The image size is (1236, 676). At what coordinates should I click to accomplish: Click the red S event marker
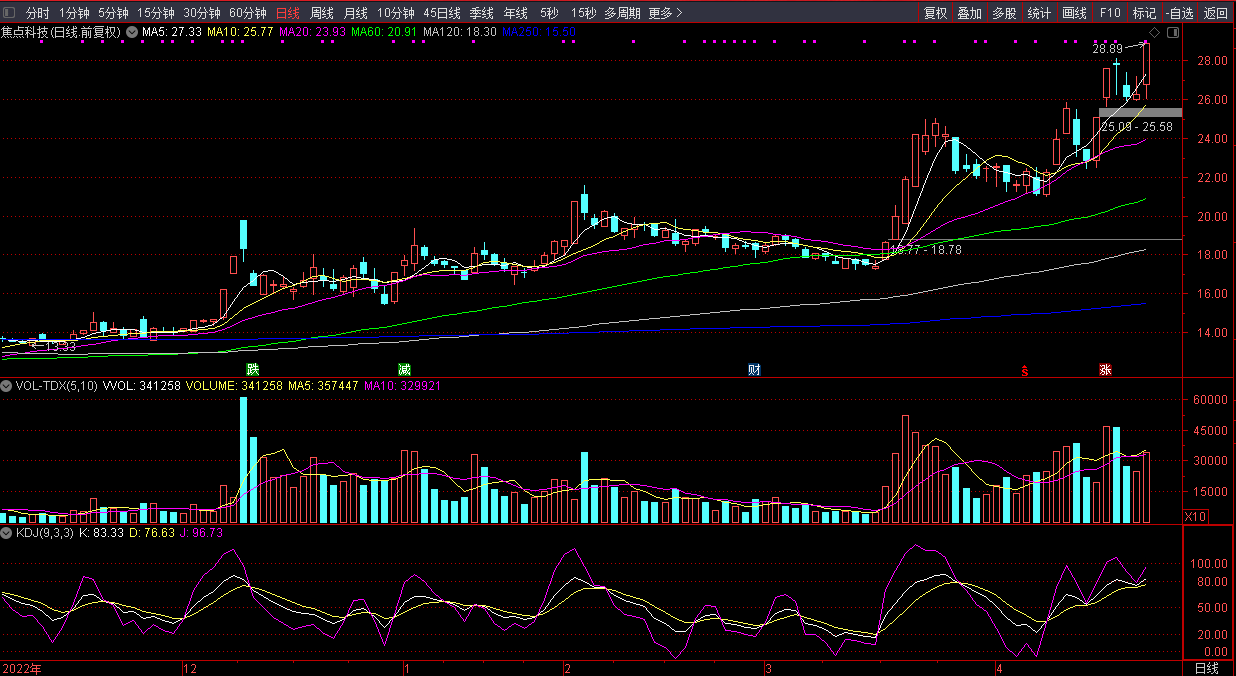[x=1024, y=371]
